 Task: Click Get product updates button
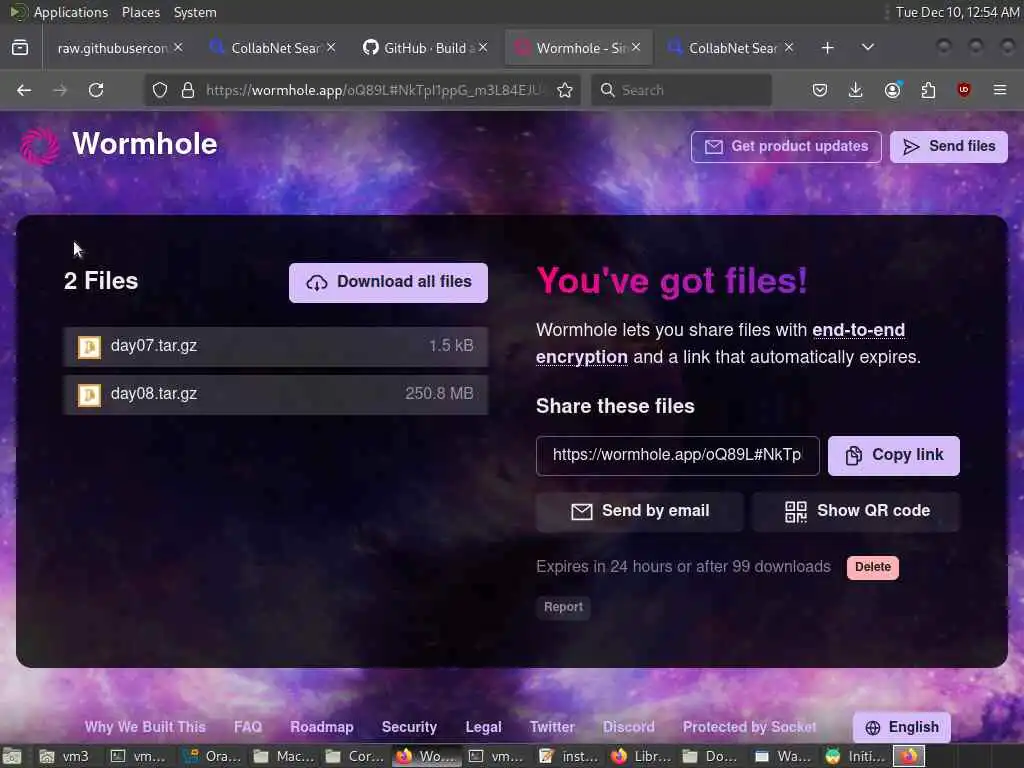click(x=786, y=147)
